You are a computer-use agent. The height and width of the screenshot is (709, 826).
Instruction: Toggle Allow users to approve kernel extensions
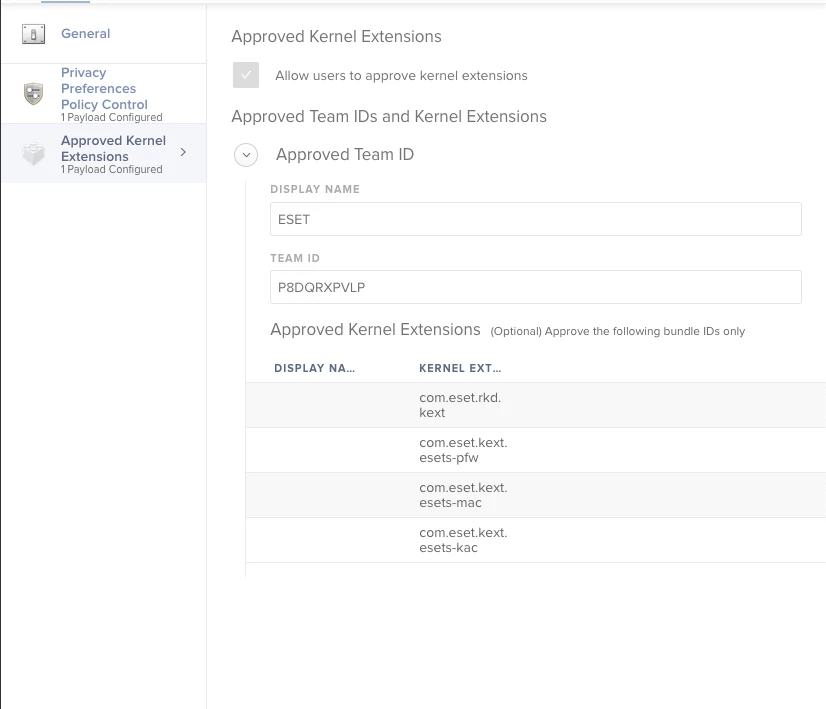coord(246,75)
